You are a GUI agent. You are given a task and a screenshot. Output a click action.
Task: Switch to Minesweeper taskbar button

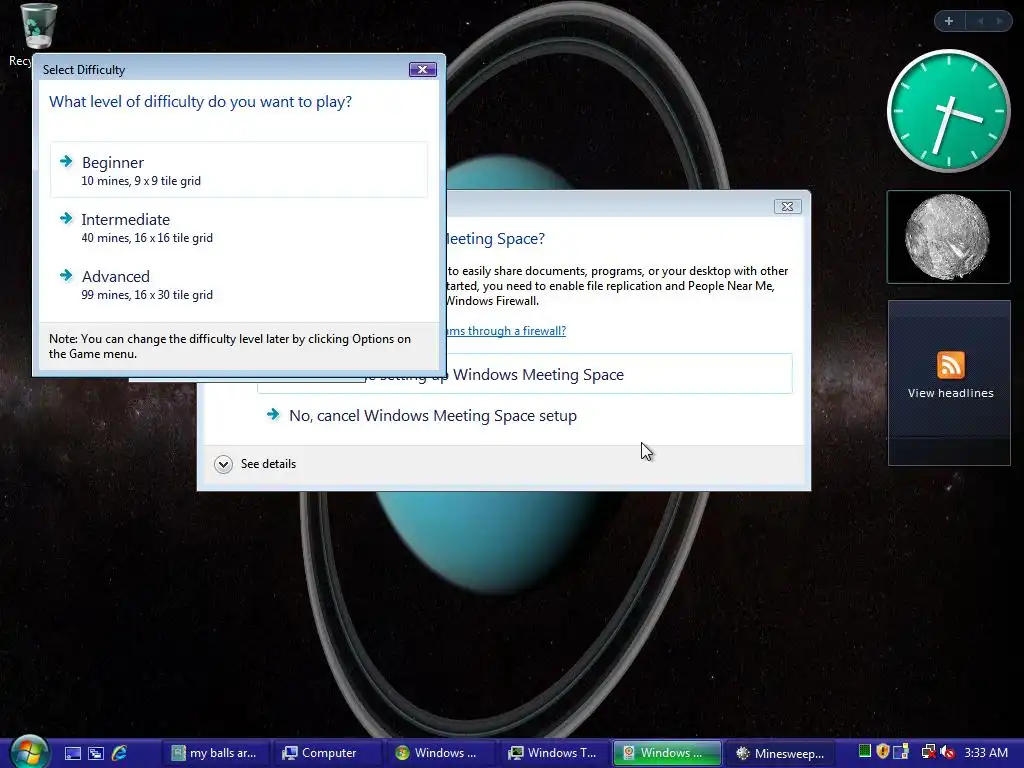(780, 753)
